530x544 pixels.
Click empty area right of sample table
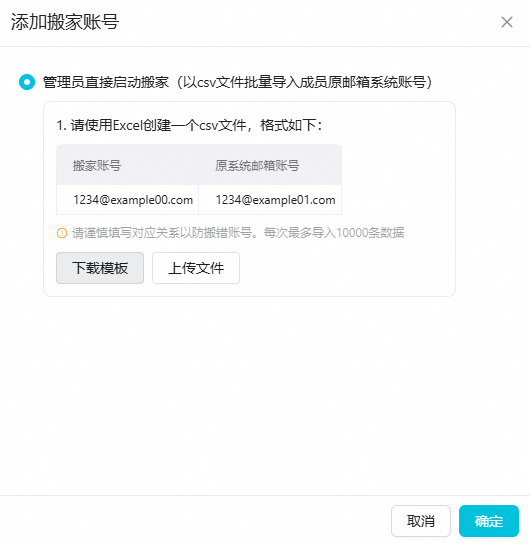point(395,180)
